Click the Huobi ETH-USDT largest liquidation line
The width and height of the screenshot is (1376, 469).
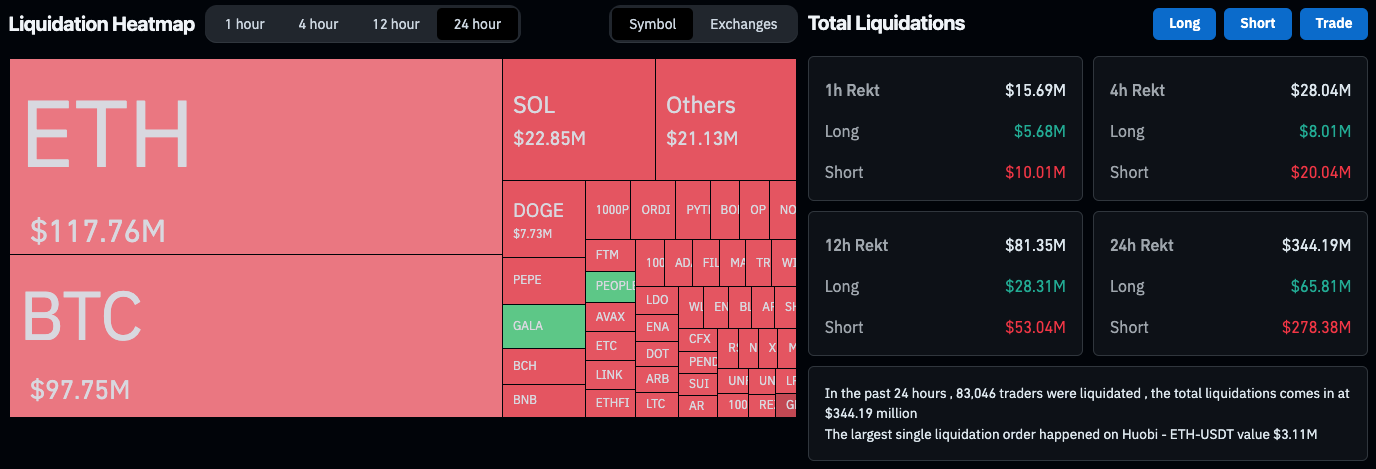(1071, 434)
